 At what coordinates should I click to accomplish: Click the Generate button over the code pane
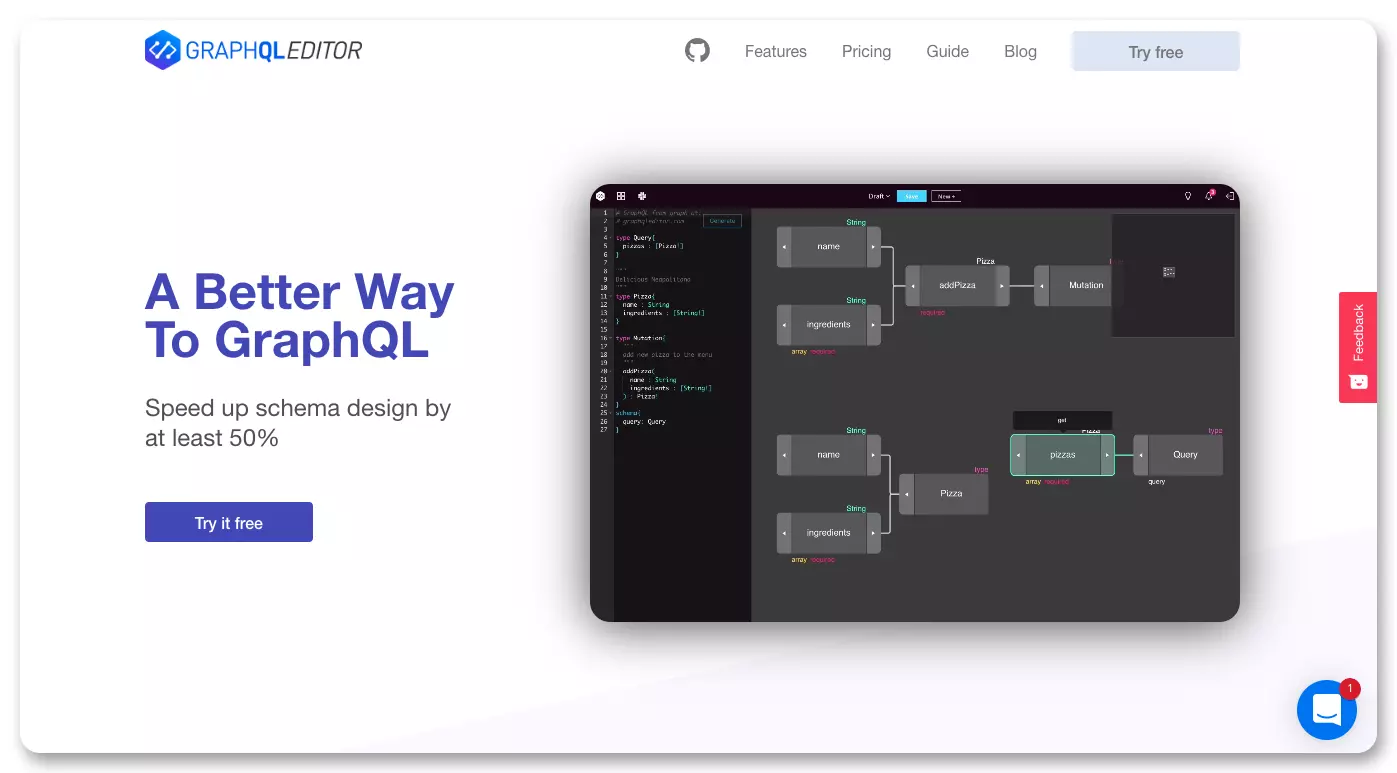(722, 221)
